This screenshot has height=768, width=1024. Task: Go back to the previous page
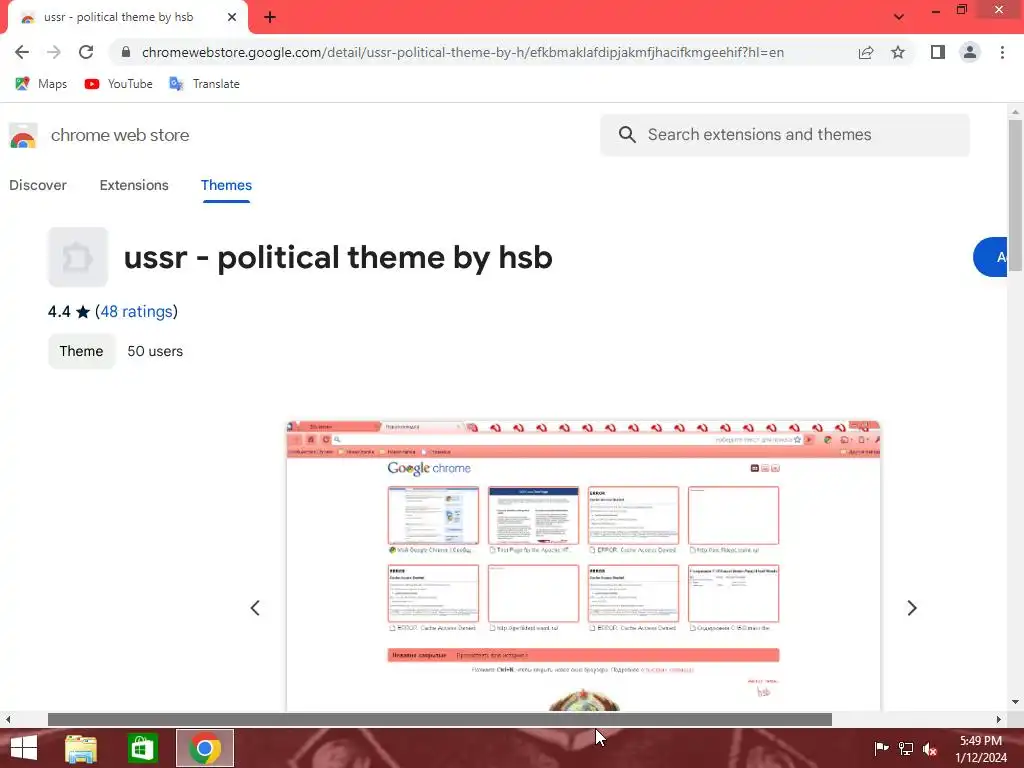point(22,52)
